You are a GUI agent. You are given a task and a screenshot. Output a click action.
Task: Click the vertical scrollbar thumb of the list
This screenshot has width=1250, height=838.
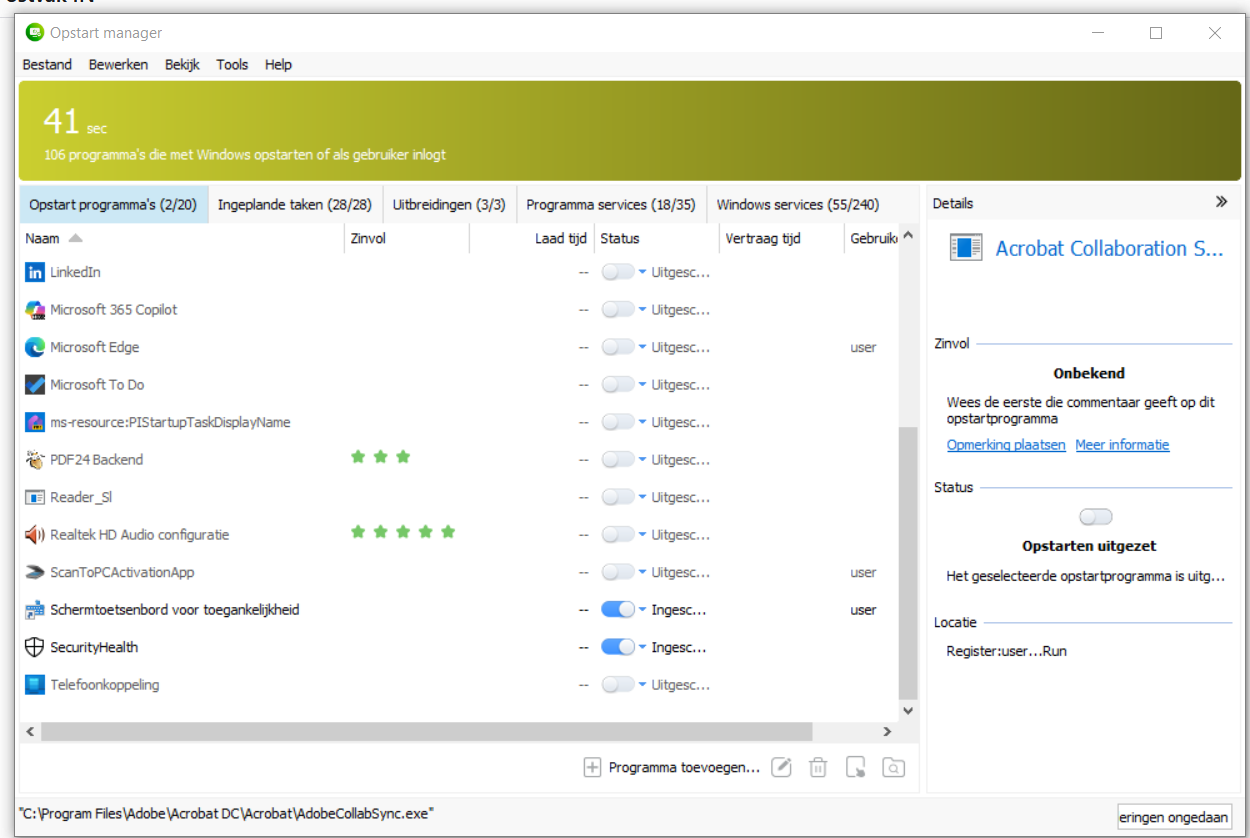(x=907, y=562)
